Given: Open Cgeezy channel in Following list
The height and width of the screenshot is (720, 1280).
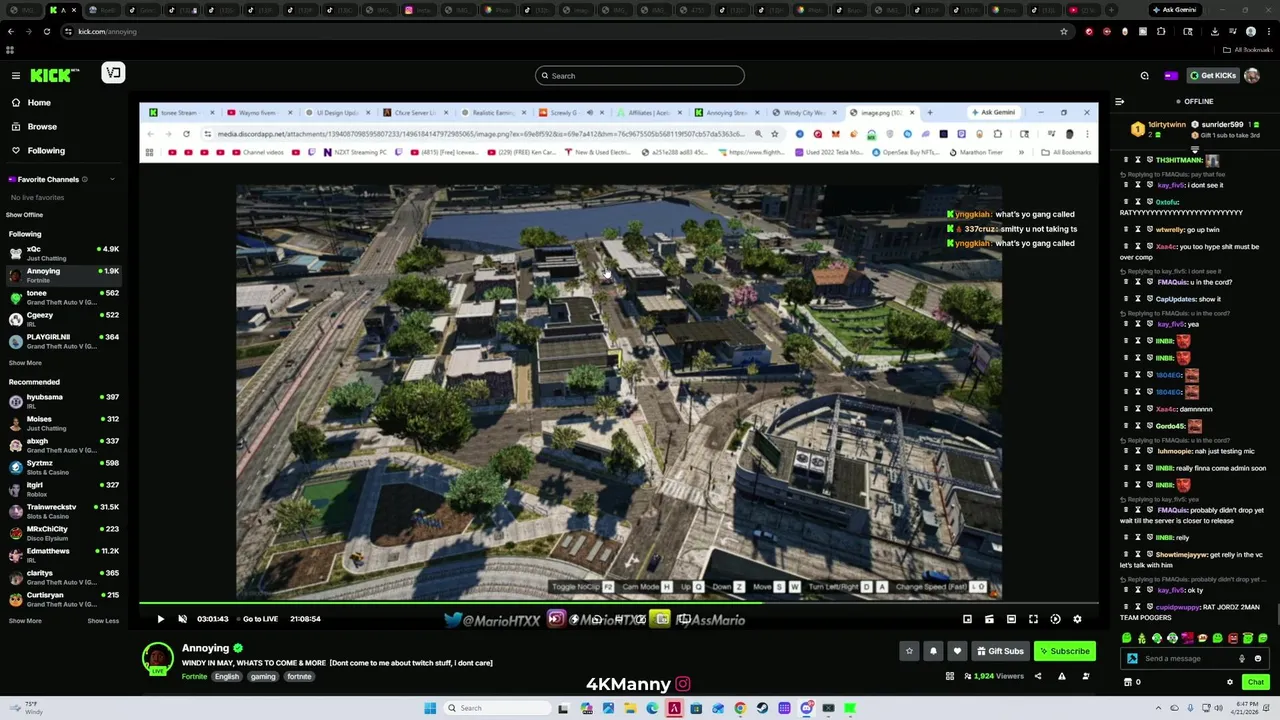Looking at the screenshot, I should tap(64, 319).
